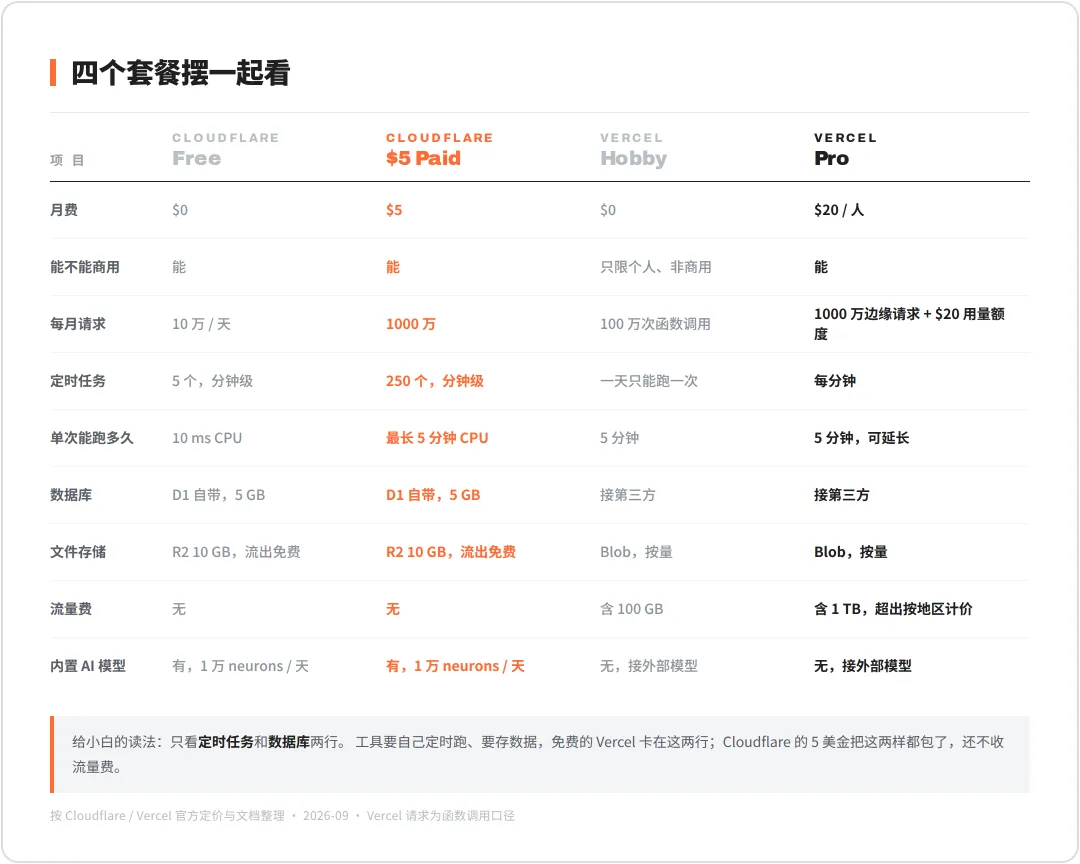
Task: Click the 能不能商用 row label
Action: [85, 267]
